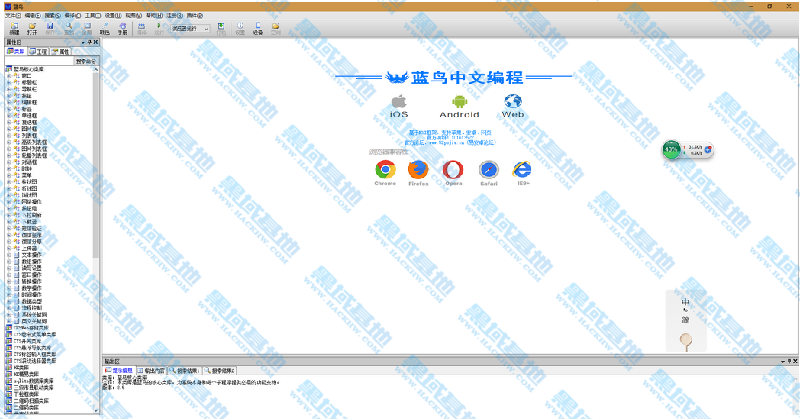Viewport: 800px width, 419px height.
Task: Open the 帮助(H) menu
Action: pyautogui.click(x=154, y=16)
